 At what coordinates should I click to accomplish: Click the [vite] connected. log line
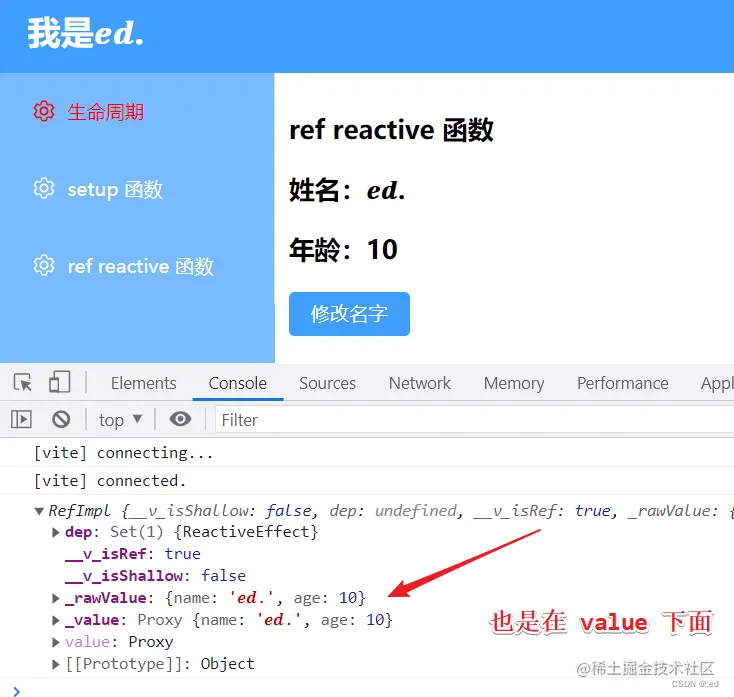pyautogui.click(x=110, y=481)
